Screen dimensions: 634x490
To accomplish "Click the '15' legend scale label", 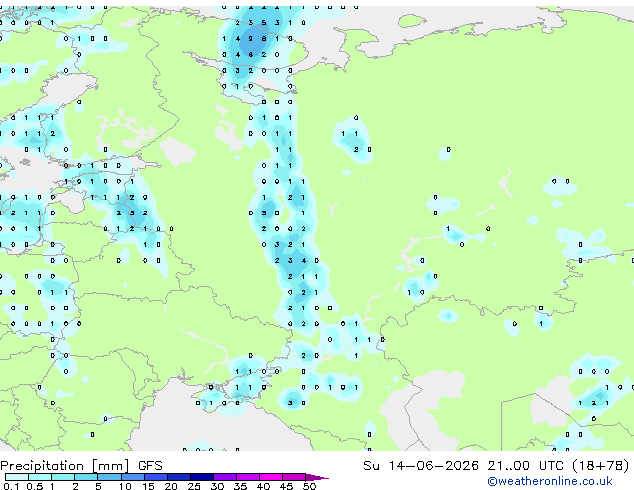I will [148, 486].
